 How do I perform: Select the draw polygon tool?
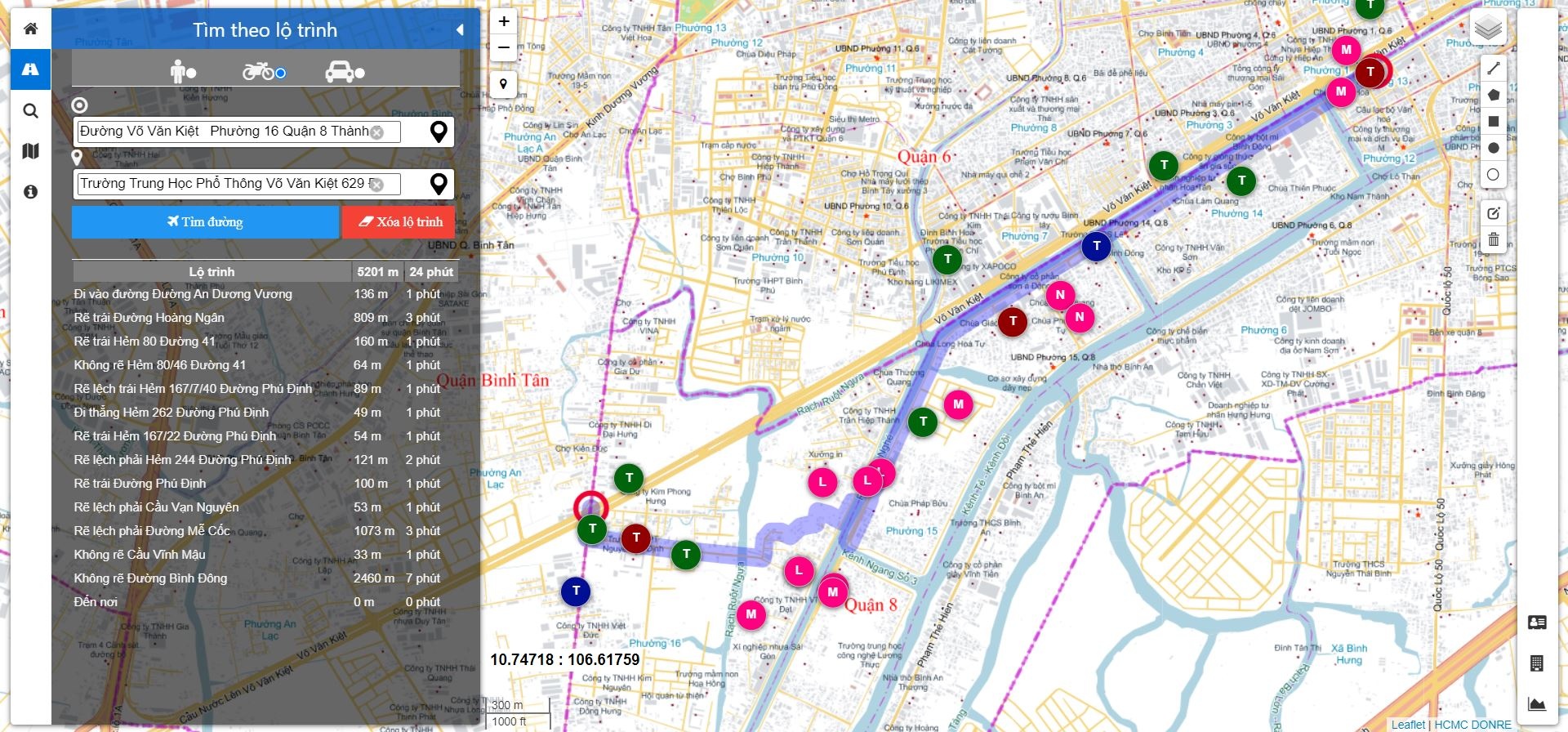point(1493,95)
